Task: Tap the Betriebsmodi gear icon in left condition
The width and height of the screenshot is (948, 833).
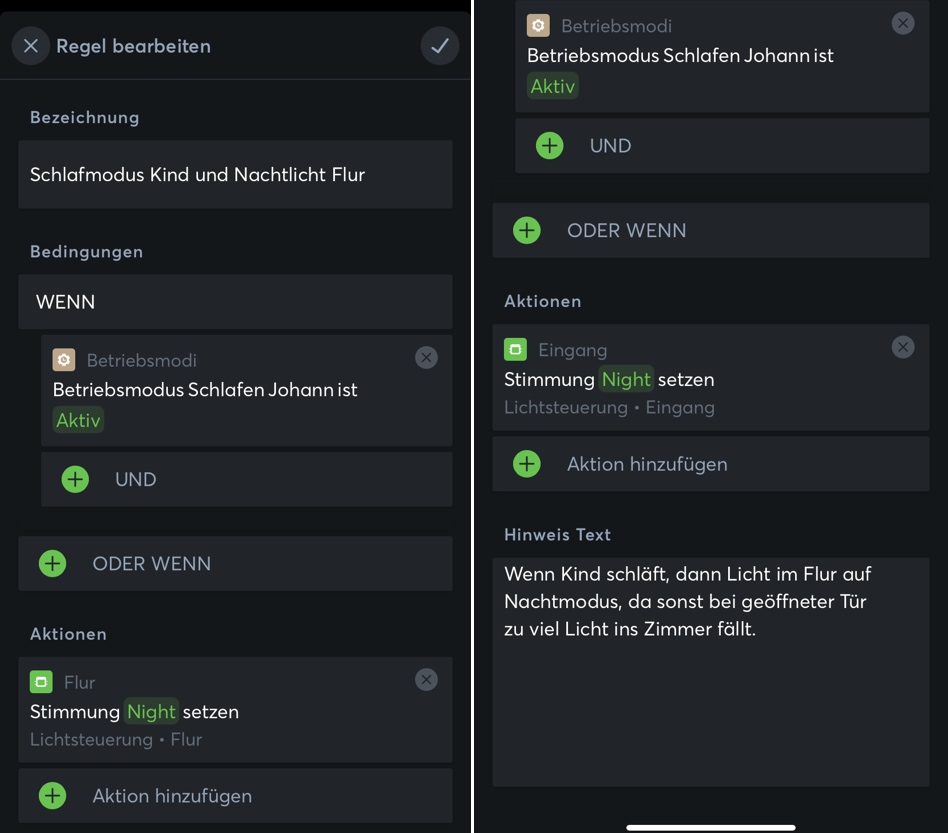Action: [64, 360]
